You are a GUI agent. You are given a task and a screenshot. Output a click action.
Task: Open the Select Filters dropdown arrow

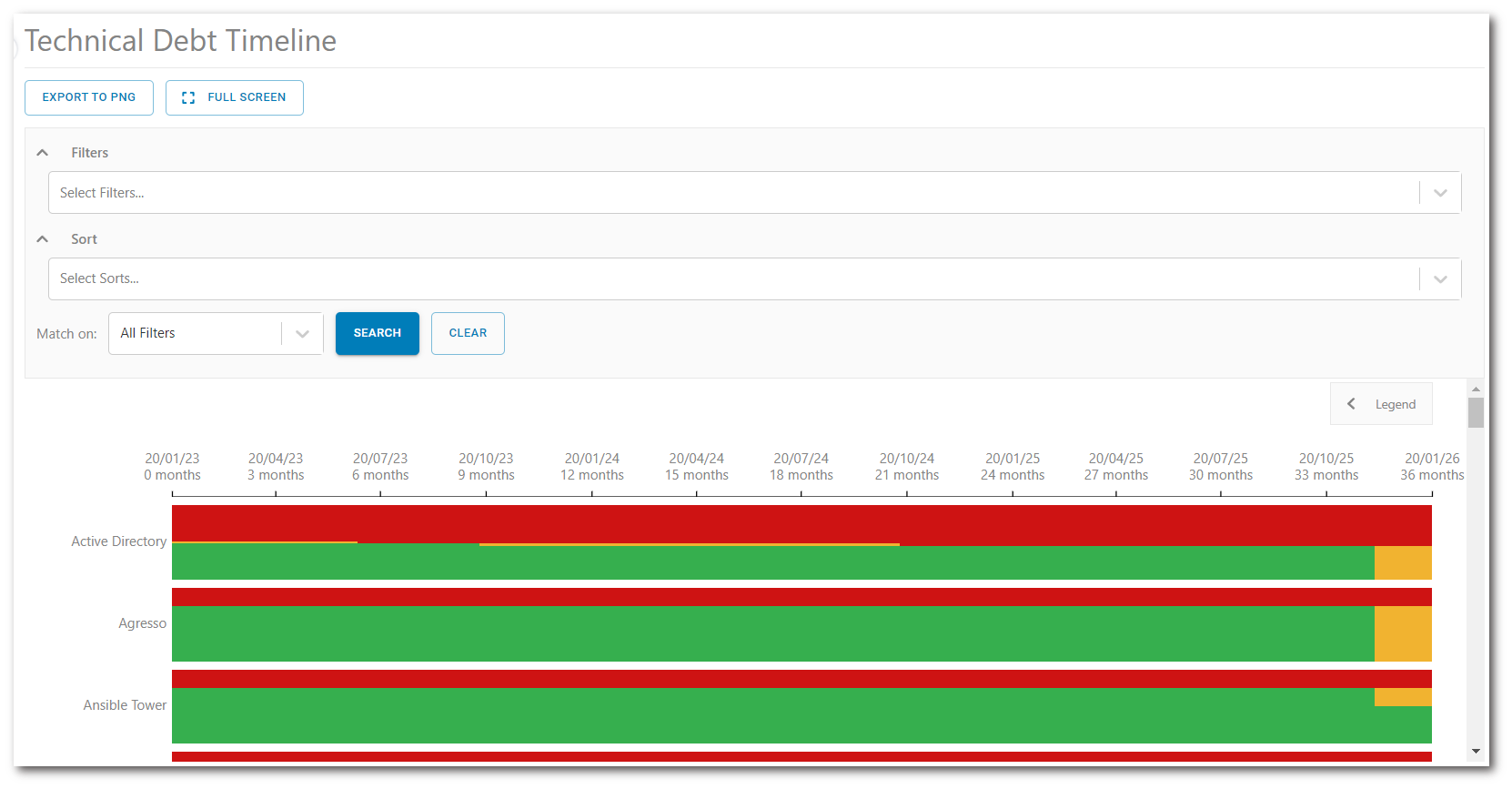pyautogui.click(x=1440, y=193)
